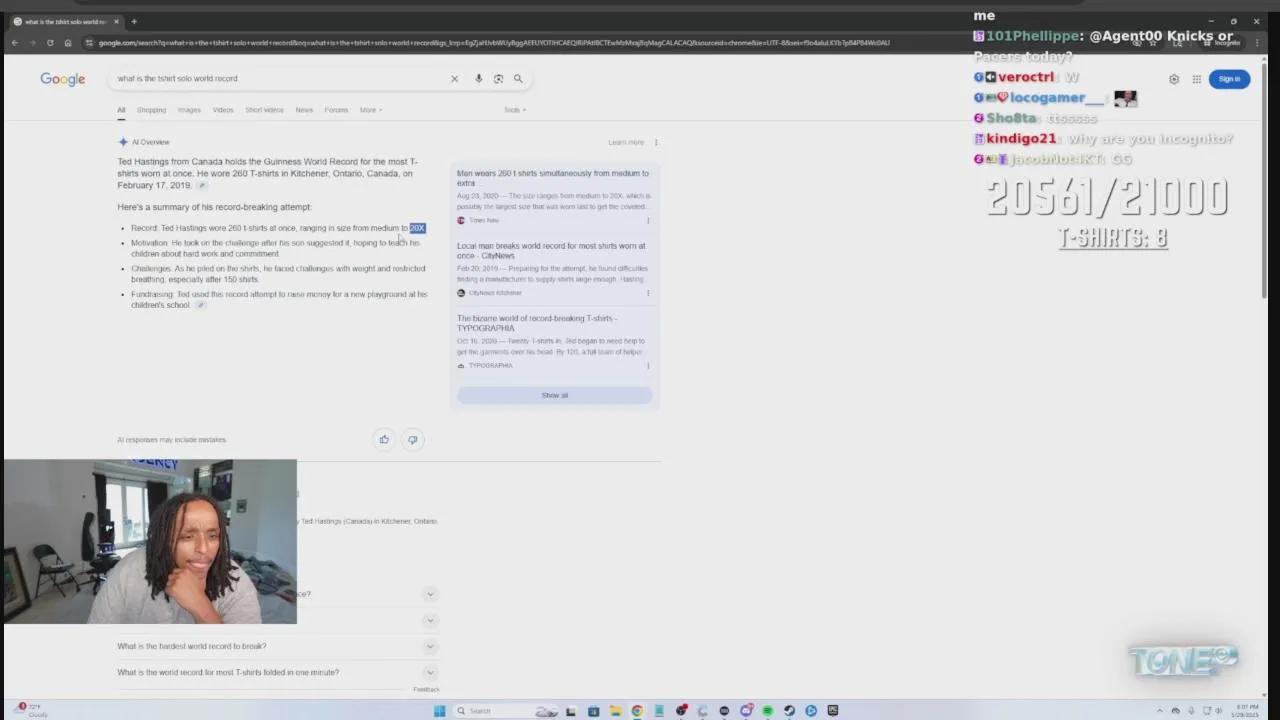Expand the first People also ask question
This screenshot has width=1280, height=720.
tap(430, 594)
